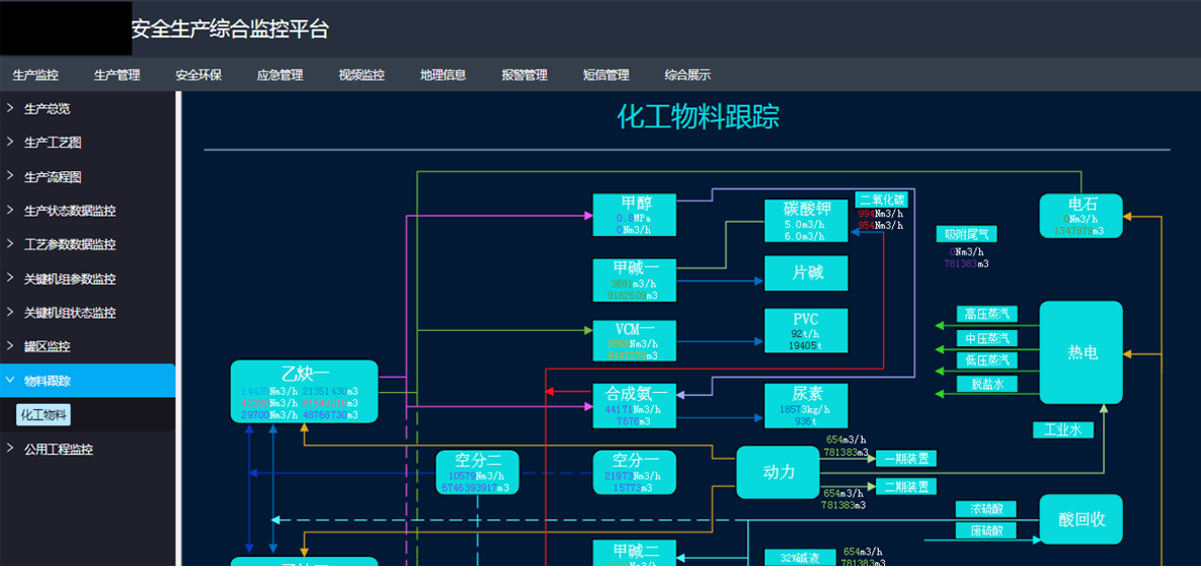Select the 甲醇 node box
Image resolution: width=1201 pixels, height=582 pixels.
634,215
